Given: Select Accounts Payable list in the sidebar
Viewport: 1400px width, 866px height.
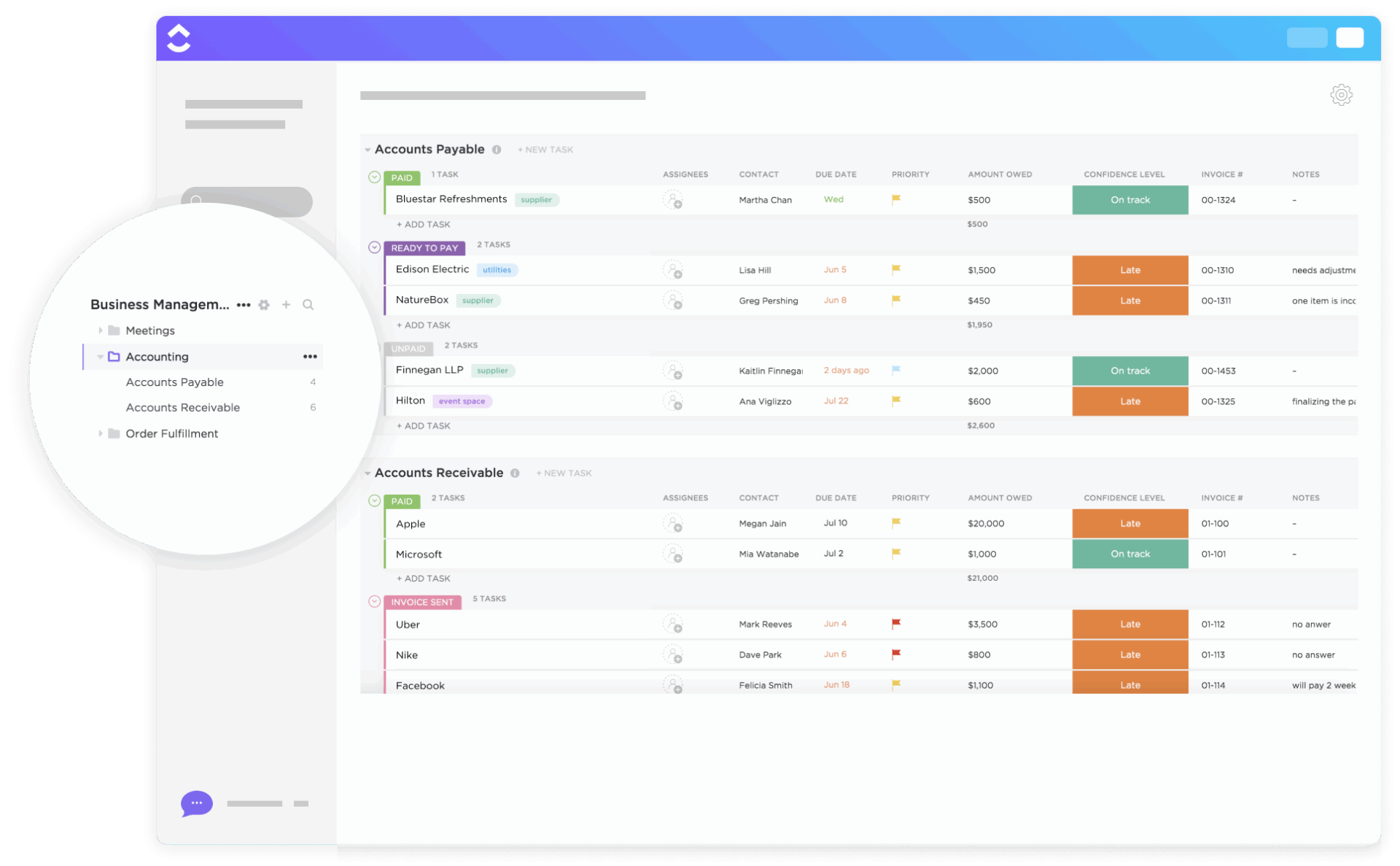Looking at the screenshot, I should tap(174, 382).
